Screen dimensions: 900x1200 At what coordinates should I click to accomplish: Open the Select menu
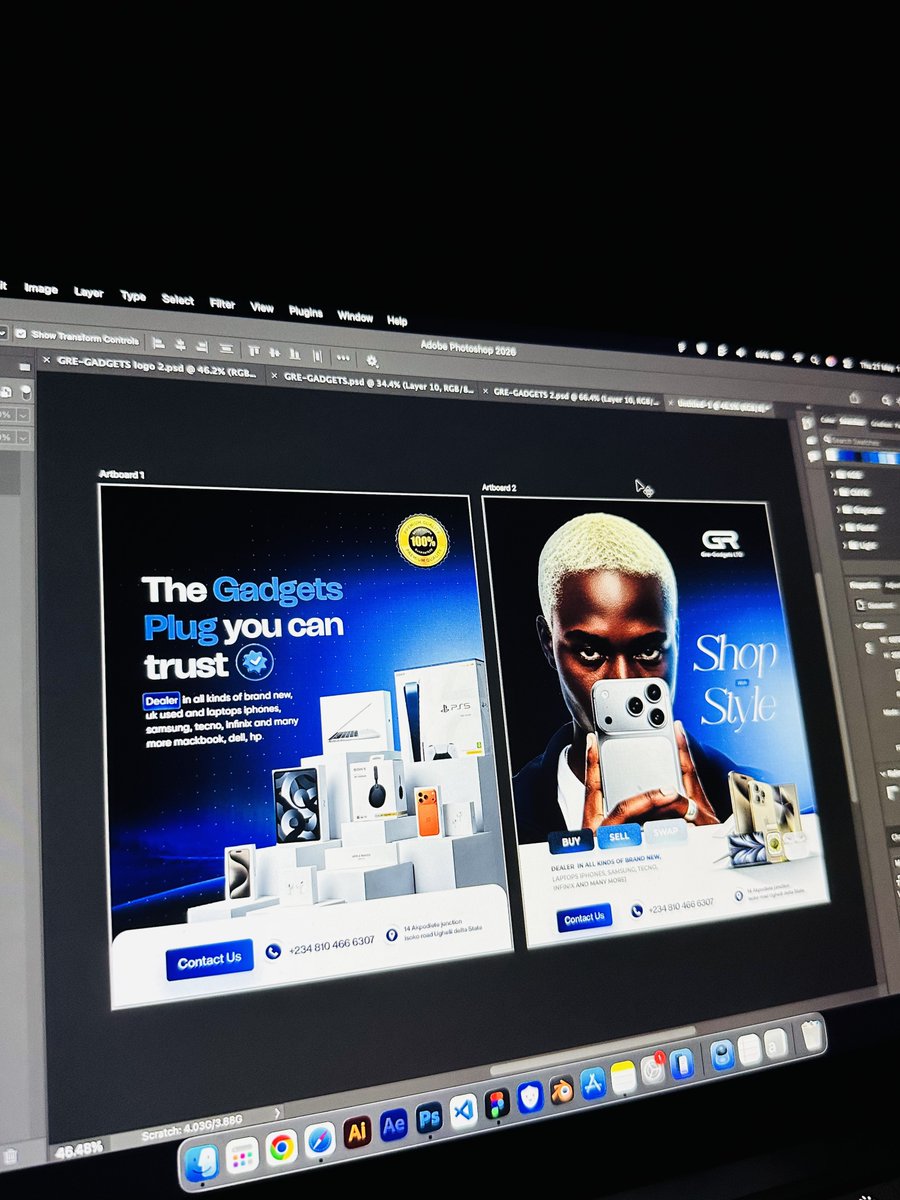(178, 300)
